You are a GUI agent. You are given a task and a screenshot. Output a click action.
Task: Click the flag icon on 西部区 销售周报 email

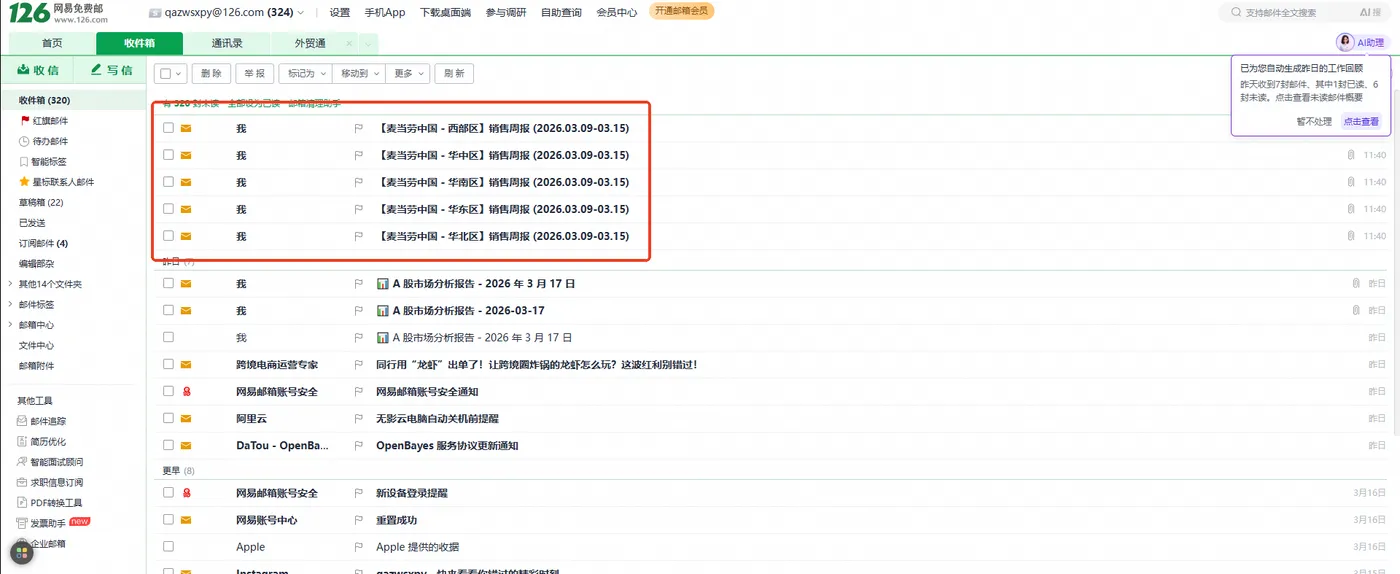[x=358, y=128]
